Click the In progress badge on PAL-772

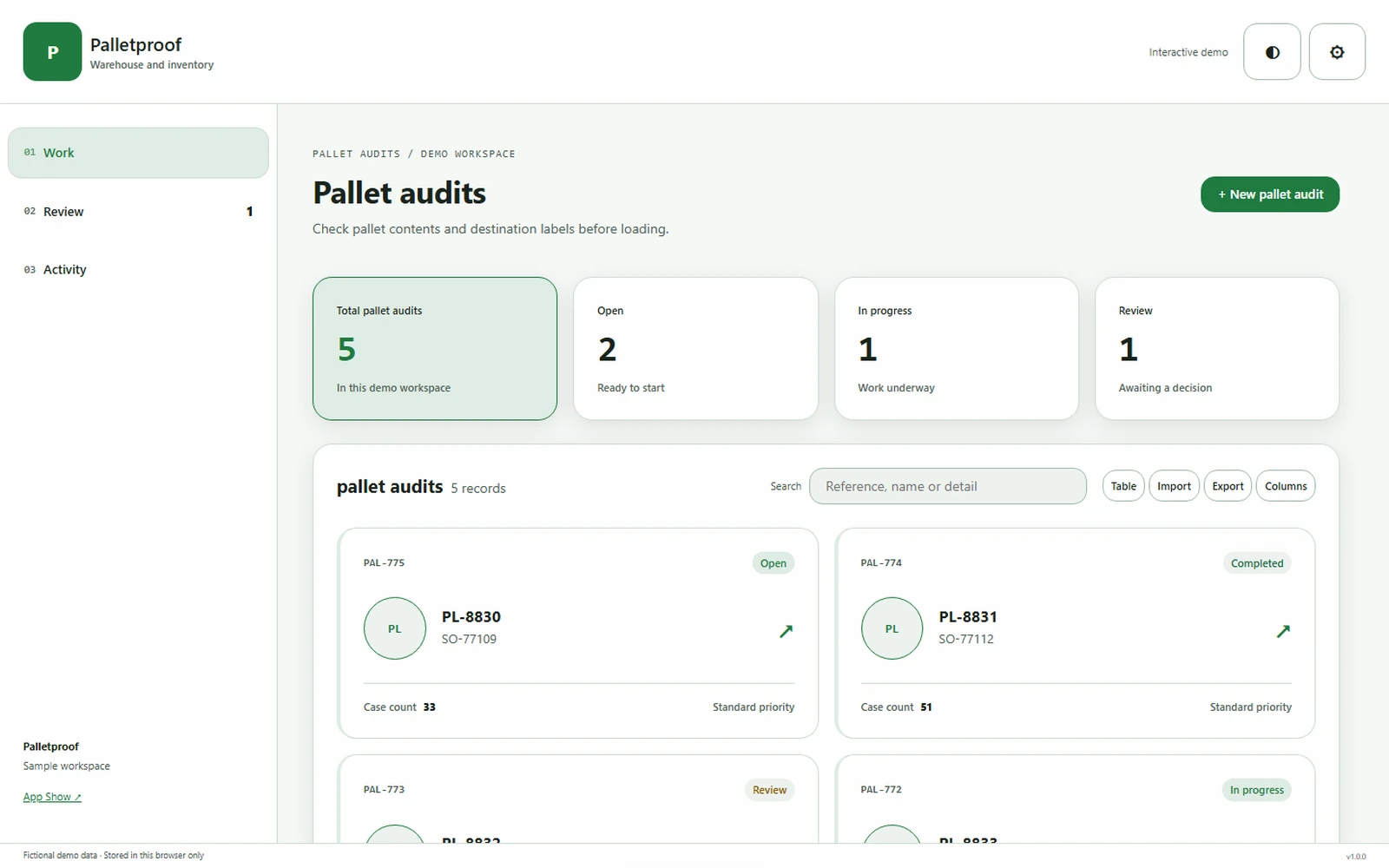point(1256,790)
